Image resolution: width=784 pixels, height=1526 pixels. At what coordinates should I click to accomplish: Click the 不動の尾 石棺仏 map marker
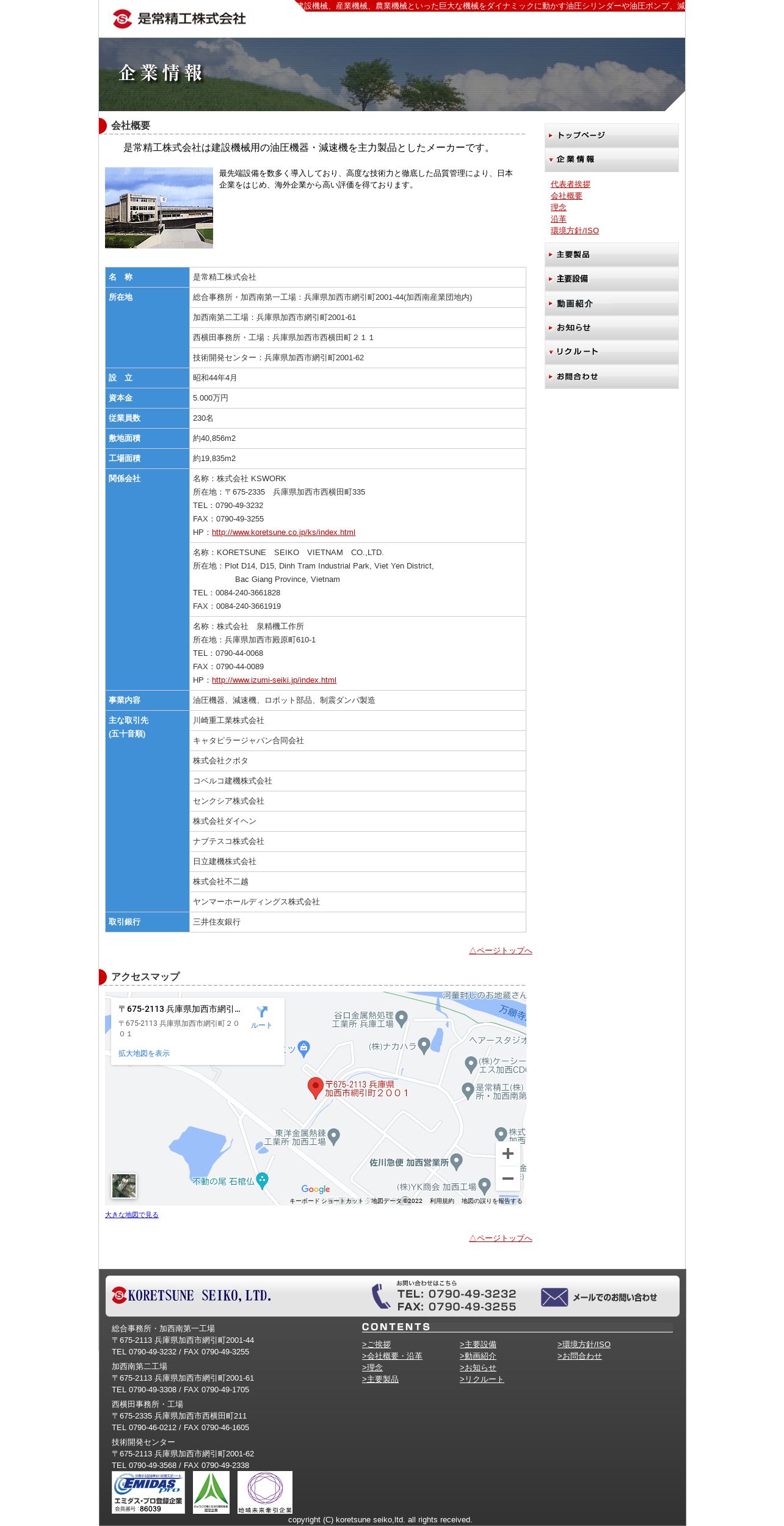[x=262, y=1181]
